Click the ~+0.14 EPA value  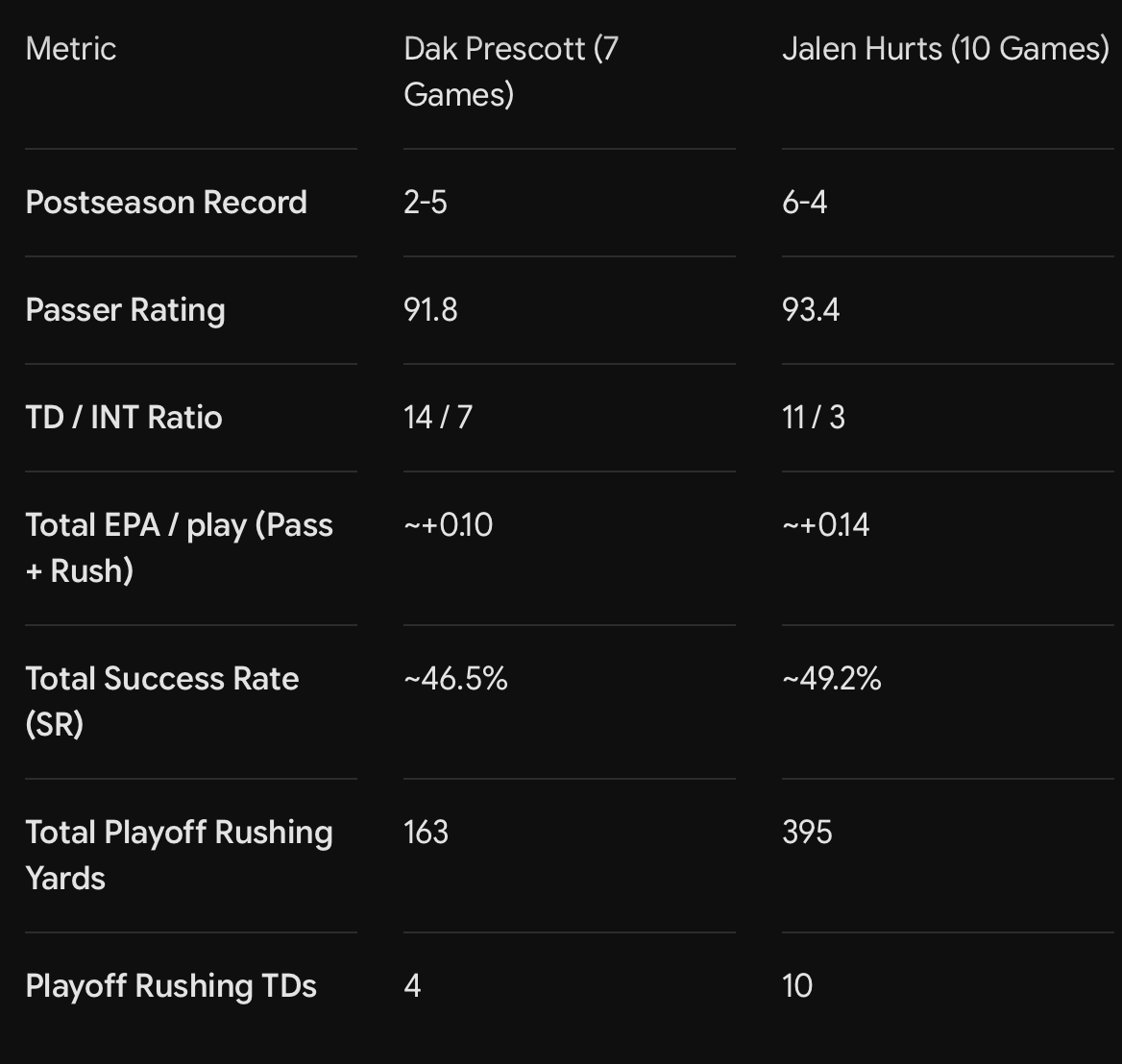click(x=826, y=525)
